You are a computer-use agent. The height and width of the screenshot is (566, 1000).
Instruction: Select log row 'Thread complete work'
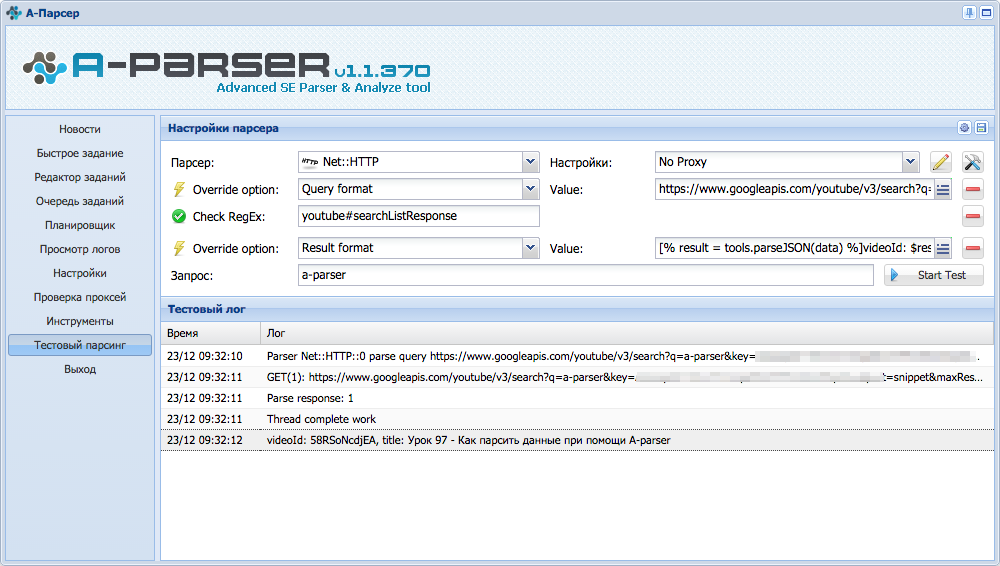(x=577, y=419)
